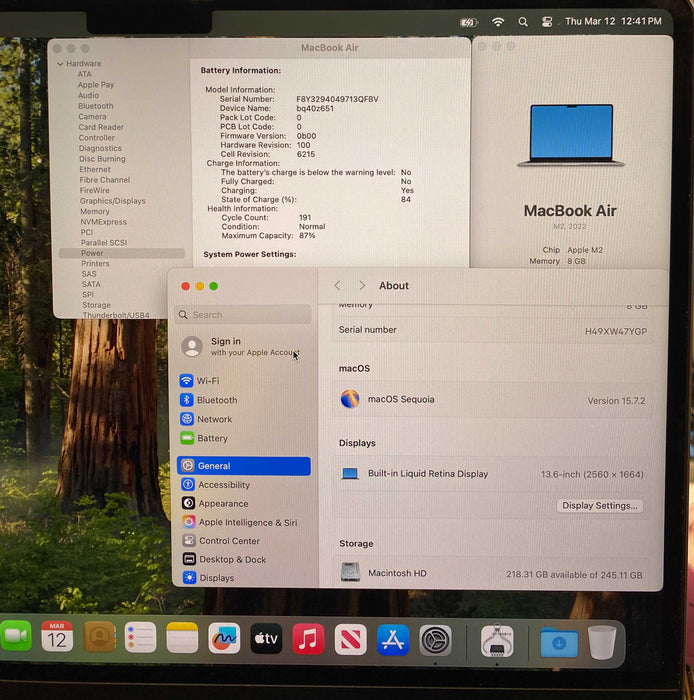The image size is (694, 700).
Task: Open the Trash in Dock
Action: coord(602,642)
